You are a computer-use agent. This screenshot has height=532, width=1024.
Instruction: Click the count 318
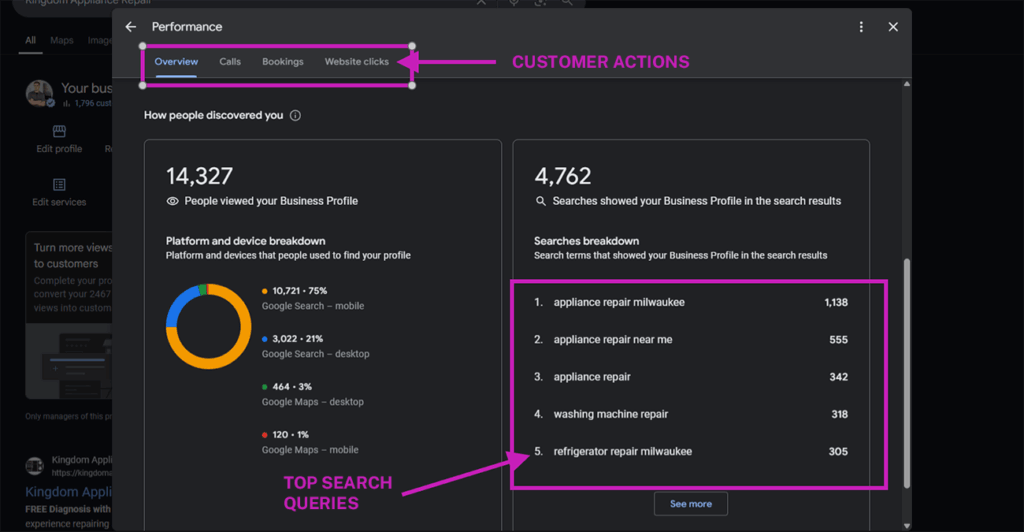(839, 414)
